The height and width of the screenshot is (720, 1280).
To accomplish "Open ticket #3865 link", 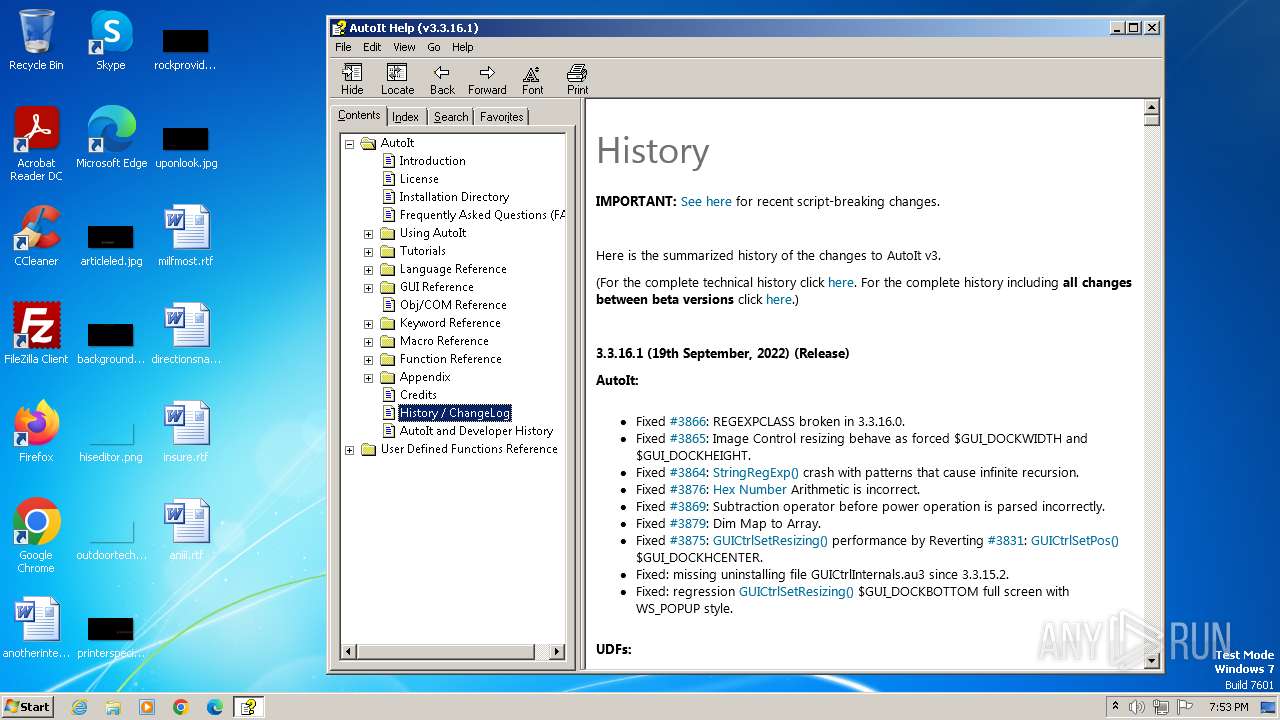I will [688, 438].
